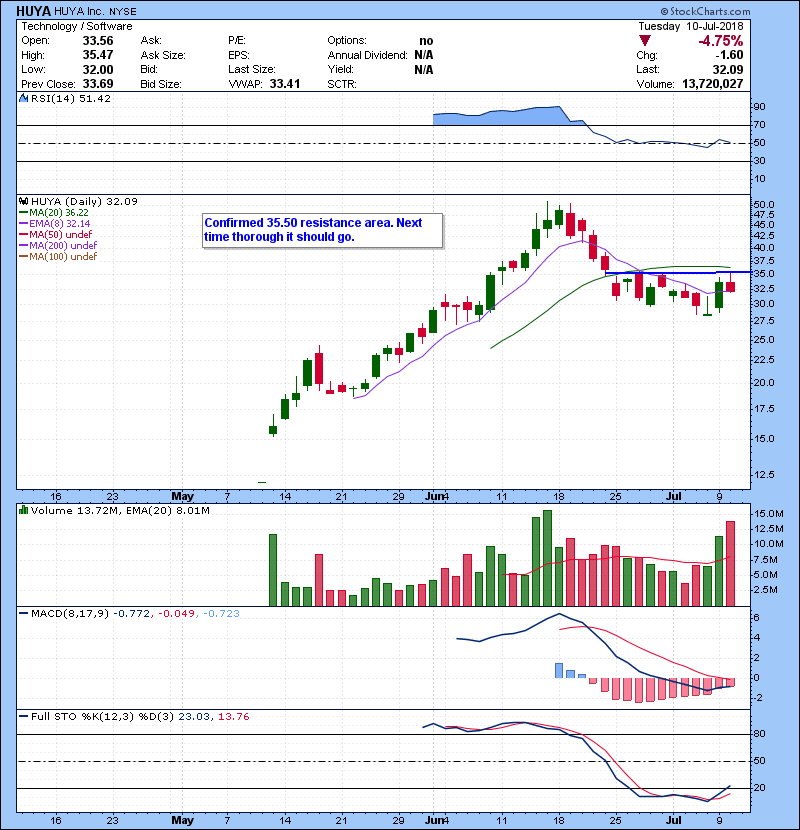Click the 'MA(200) undef' legend entry

pos(63,246)
